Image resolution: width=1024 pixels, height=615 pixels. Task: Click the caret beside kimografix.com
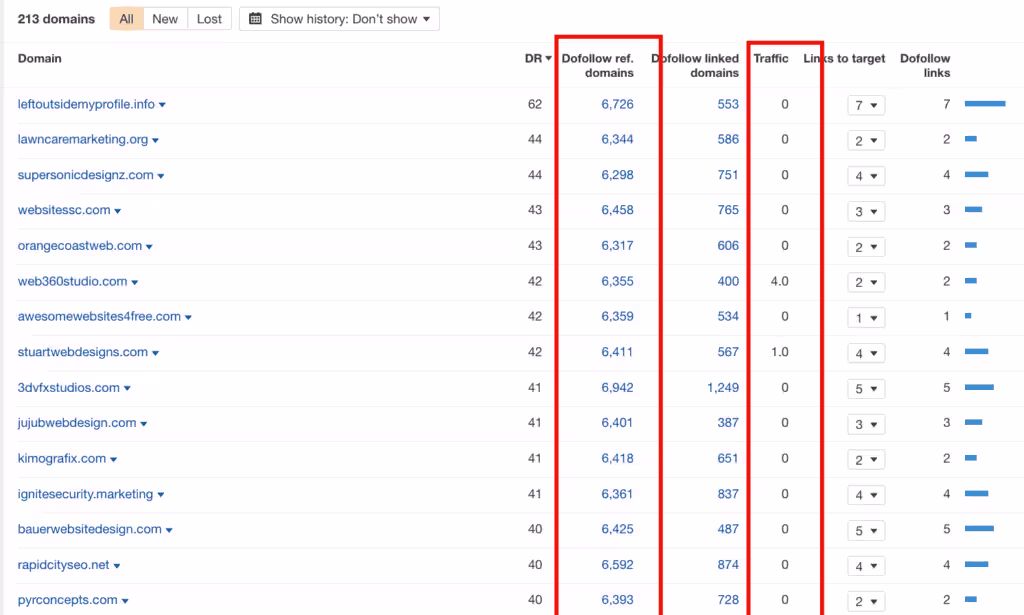pos(114,460)
